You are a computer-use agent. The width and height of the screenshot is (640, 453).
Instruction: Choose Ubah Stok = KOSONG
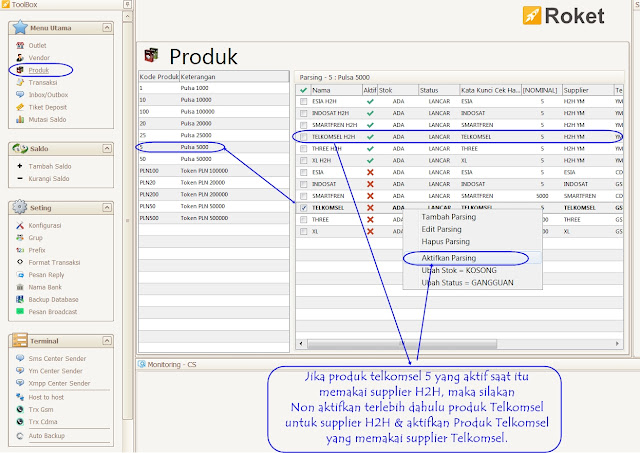[459, 270]
